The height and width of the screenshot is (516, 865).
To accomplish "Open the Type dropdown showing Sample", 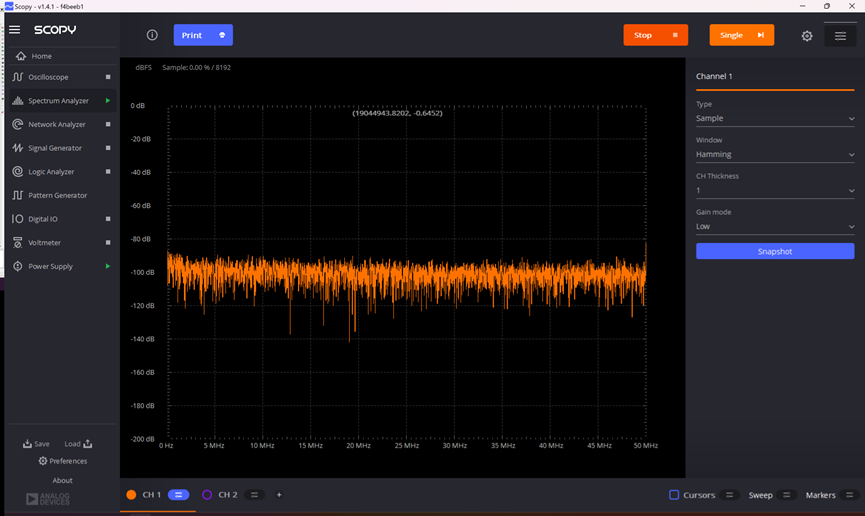I will tap(775, 118).
